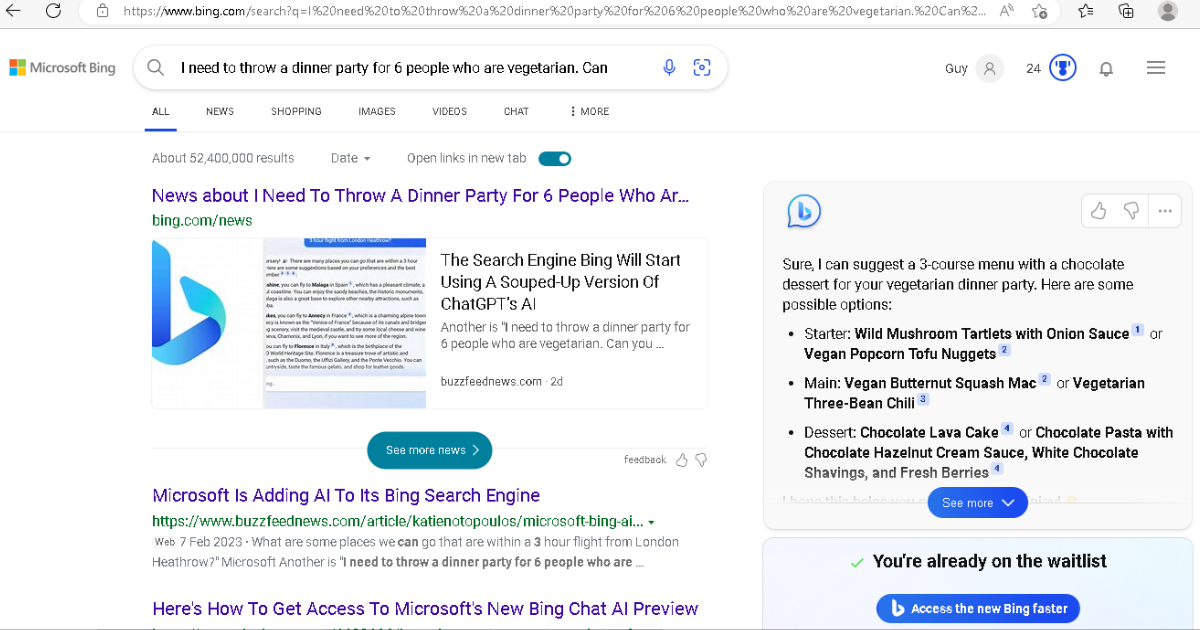Open the Date filter dropdown

tap(350, 158)
